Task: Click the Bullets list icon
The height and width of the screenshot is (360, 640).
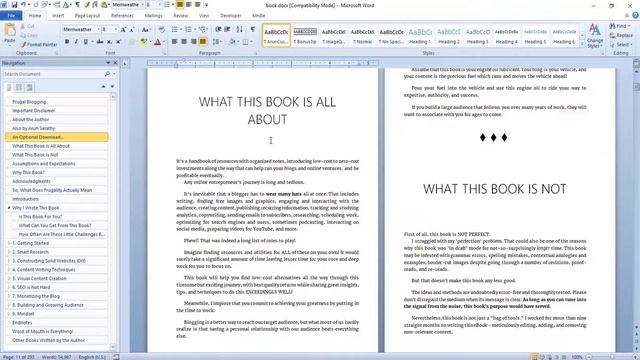Action: coord(175,29)
